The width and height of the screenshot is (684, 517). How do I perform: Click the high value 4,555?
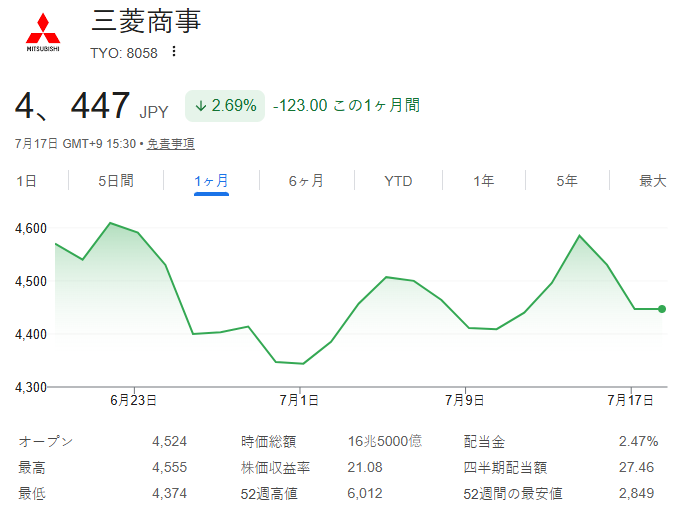[169, 468]
